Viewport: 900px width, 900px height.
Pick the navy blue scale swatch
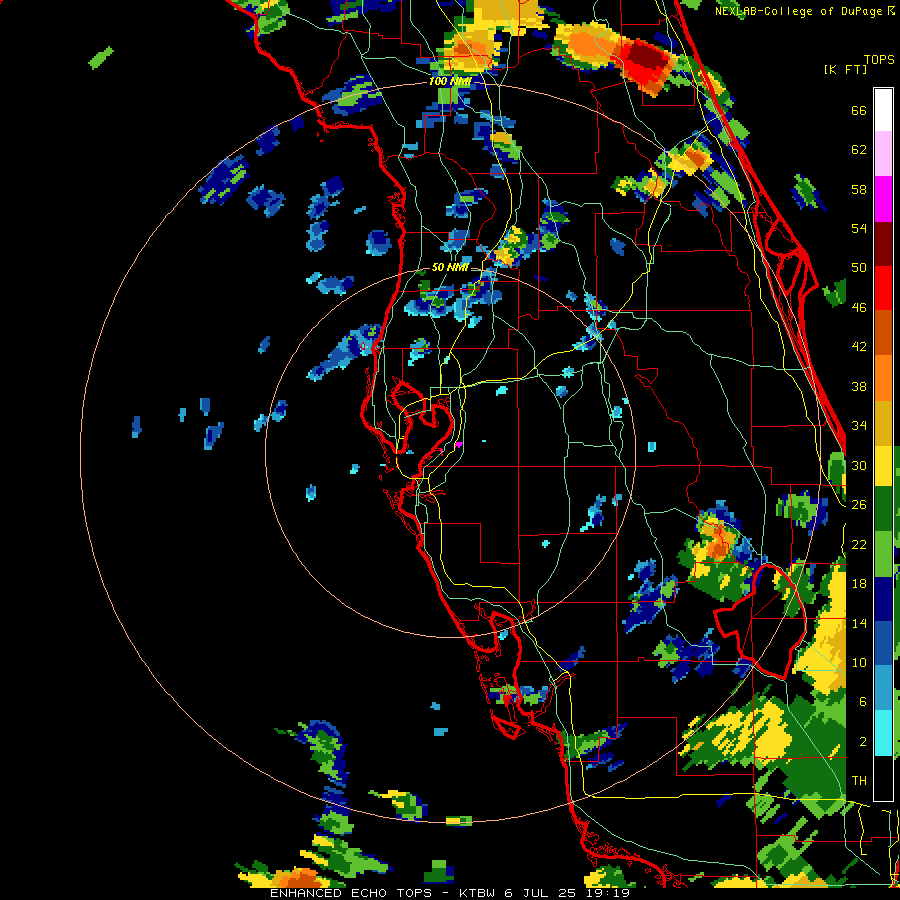(x=883, y=599)
